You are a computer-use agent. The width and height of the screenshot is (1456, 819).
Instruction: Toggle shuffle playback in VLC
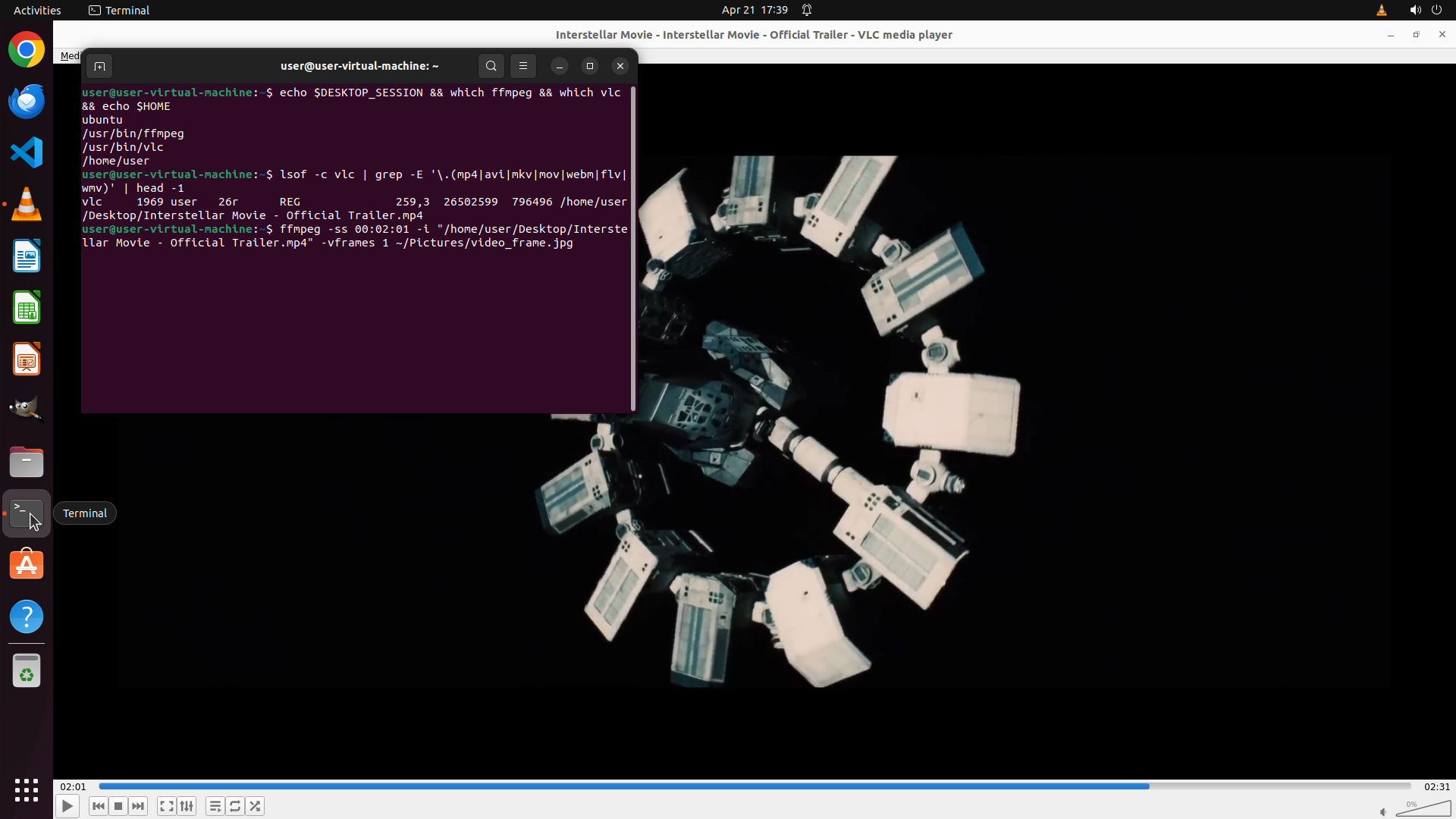point(255,806)
